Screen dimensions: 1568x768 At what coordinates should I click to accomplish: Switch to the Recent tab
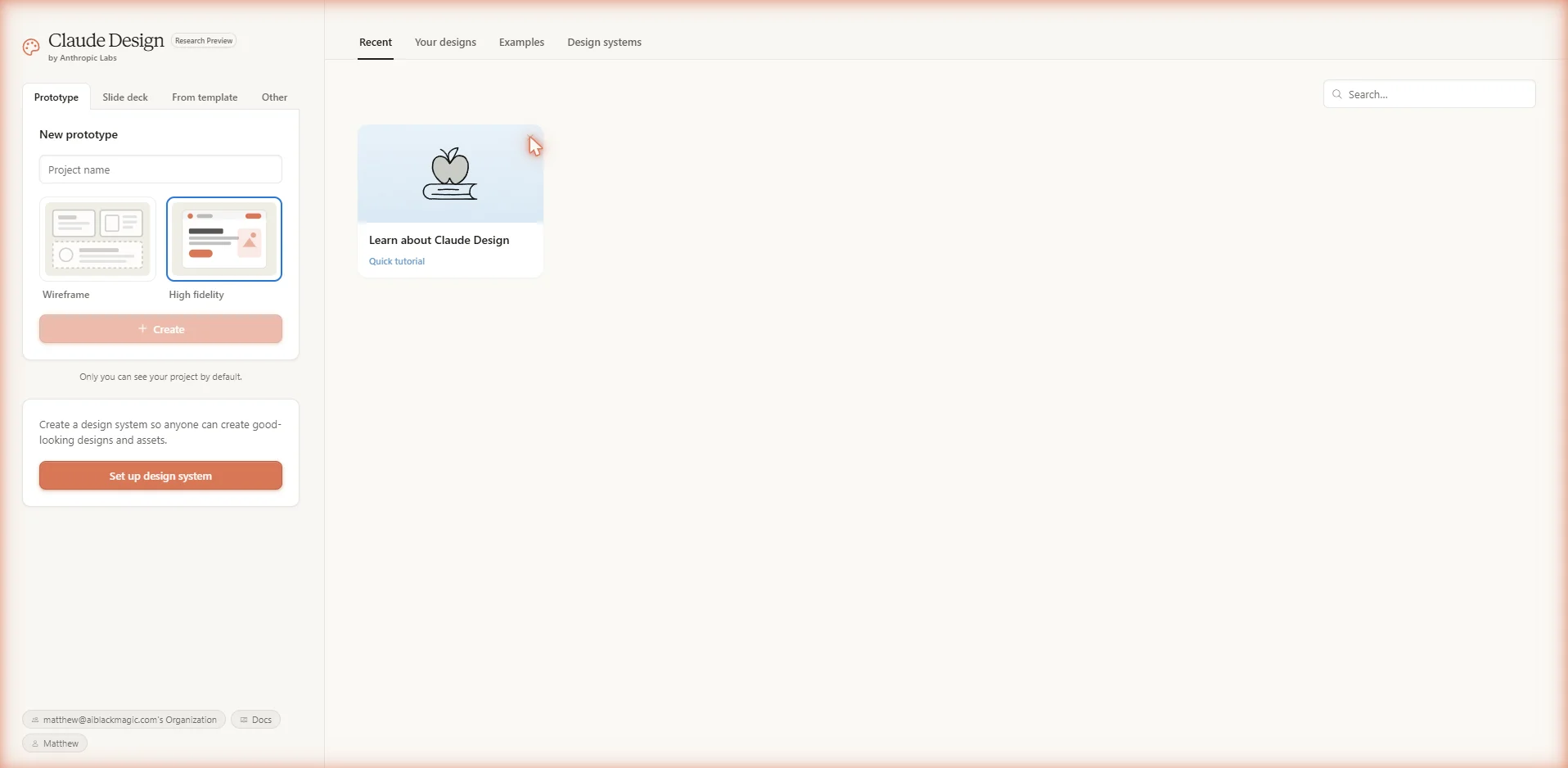click(376, 43)
